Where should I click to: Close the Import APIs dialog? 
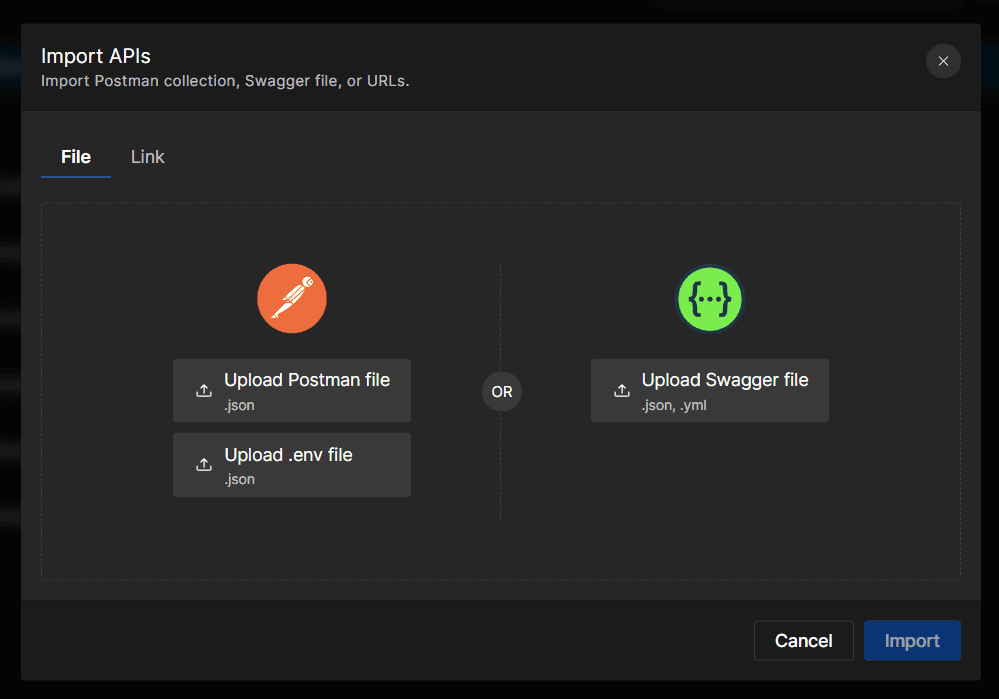[942, 61]
